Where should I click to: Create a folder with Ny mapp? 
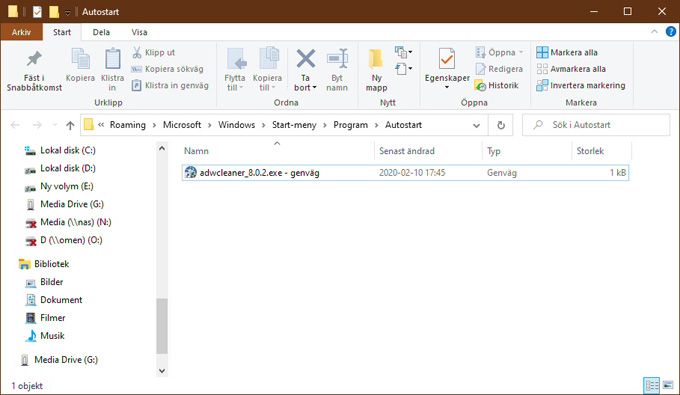coord(376,69)
